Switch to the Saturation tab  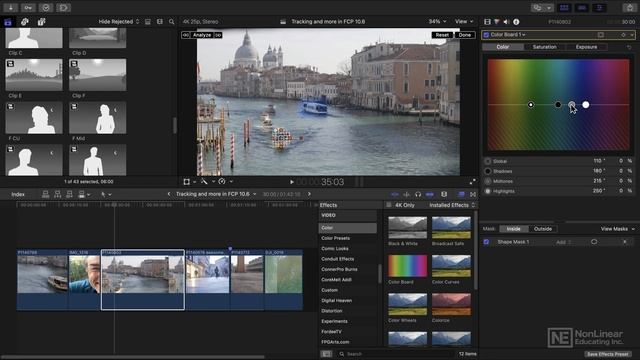click(x=544, y=47)
